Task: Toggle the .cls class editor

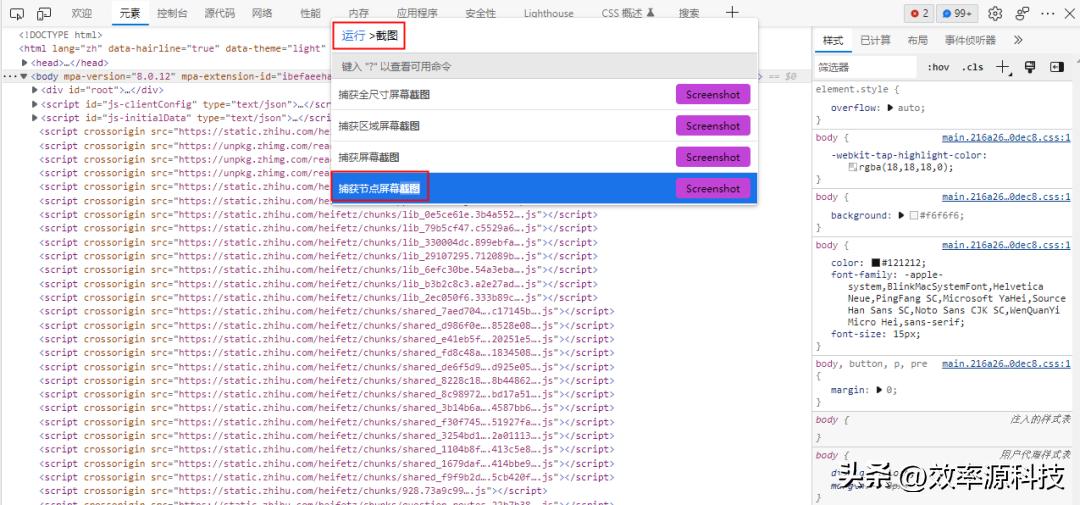Action: [973, 68]
